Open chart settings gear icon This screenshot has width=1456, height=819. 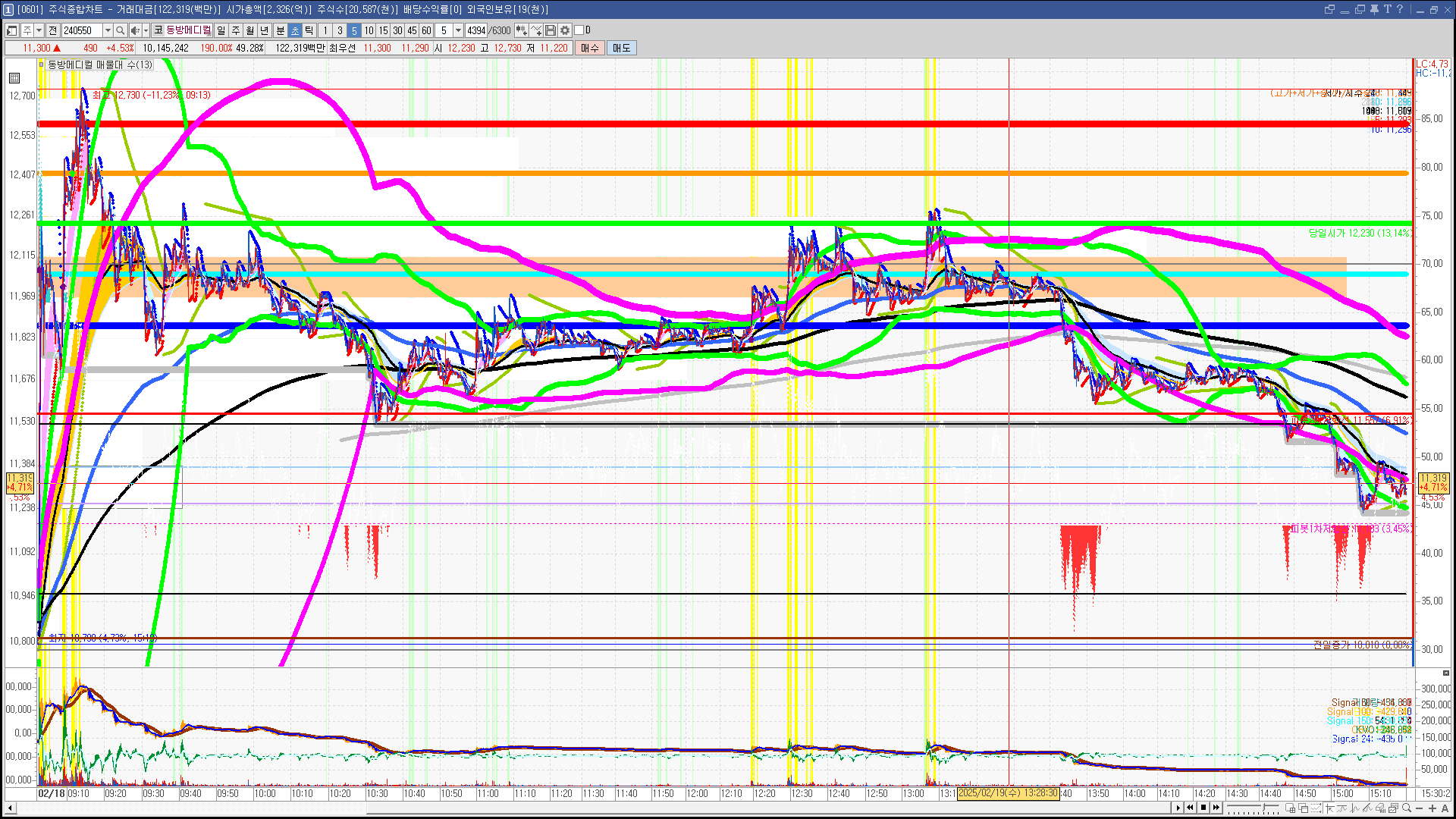tap(565, 30)
